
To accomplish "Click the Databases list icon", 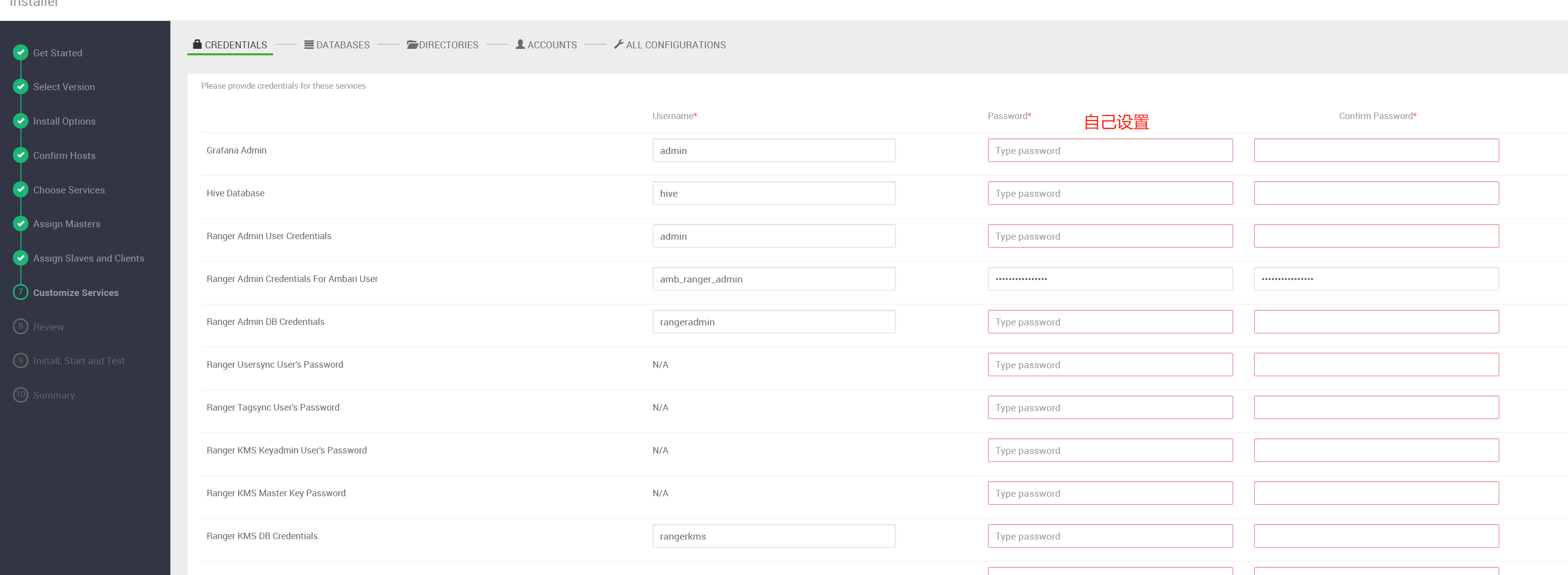I will click(x=308, y=44).
